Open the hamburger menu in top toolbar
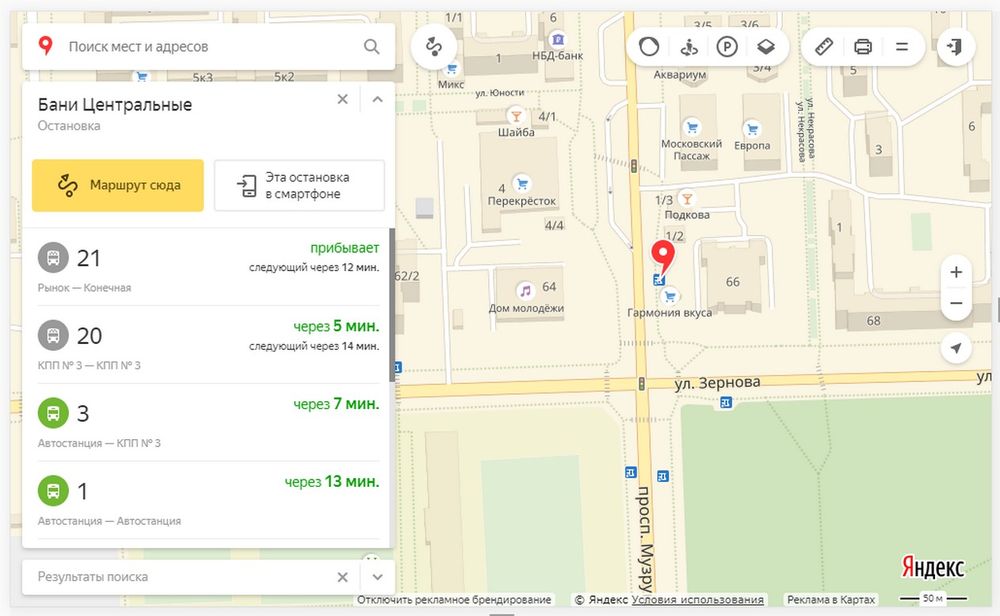Viewport: 1000px width, 616px height. [902, 46]
